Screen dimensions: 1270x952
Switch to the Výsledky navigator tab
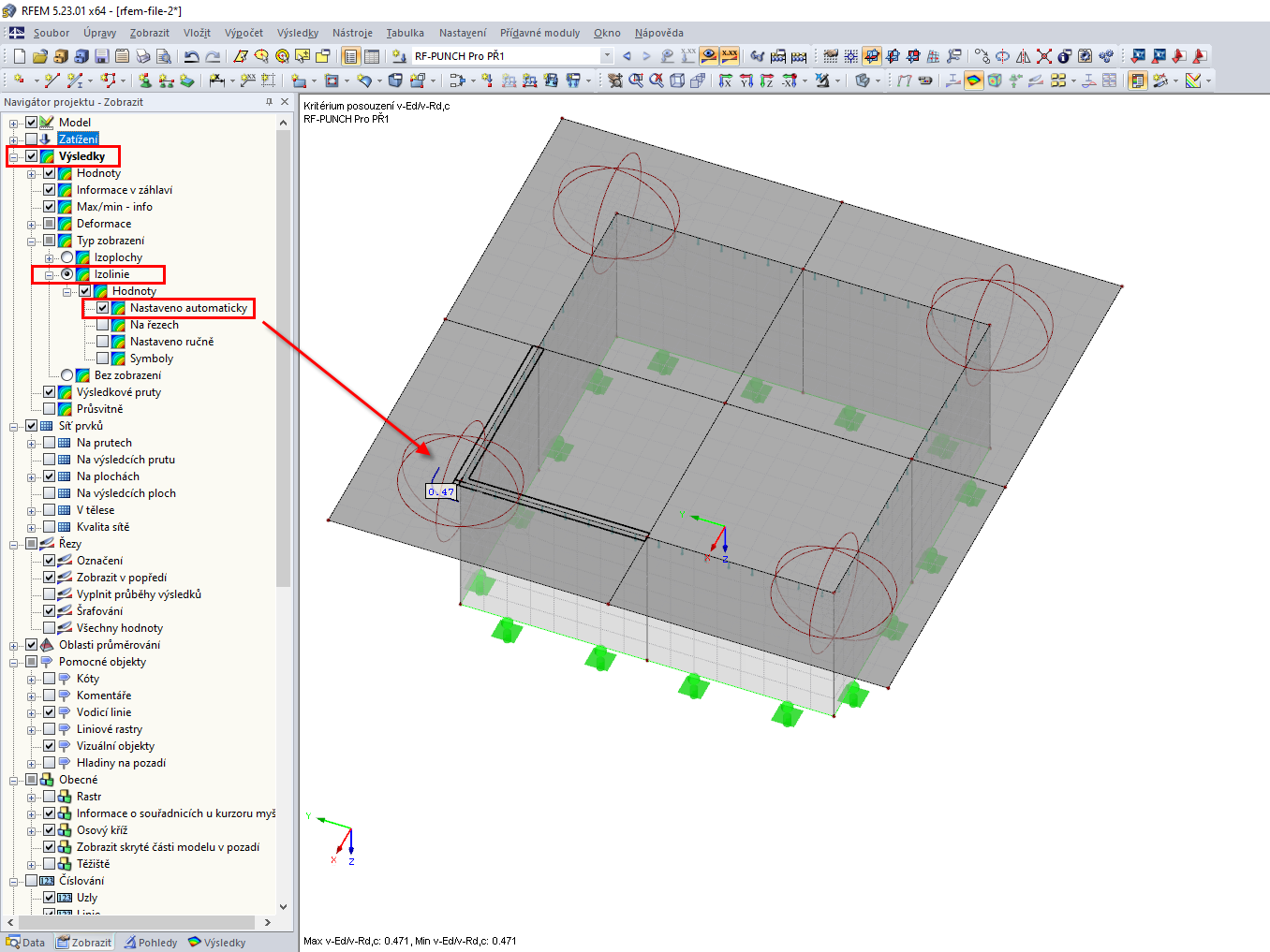(x=217, y=943)
